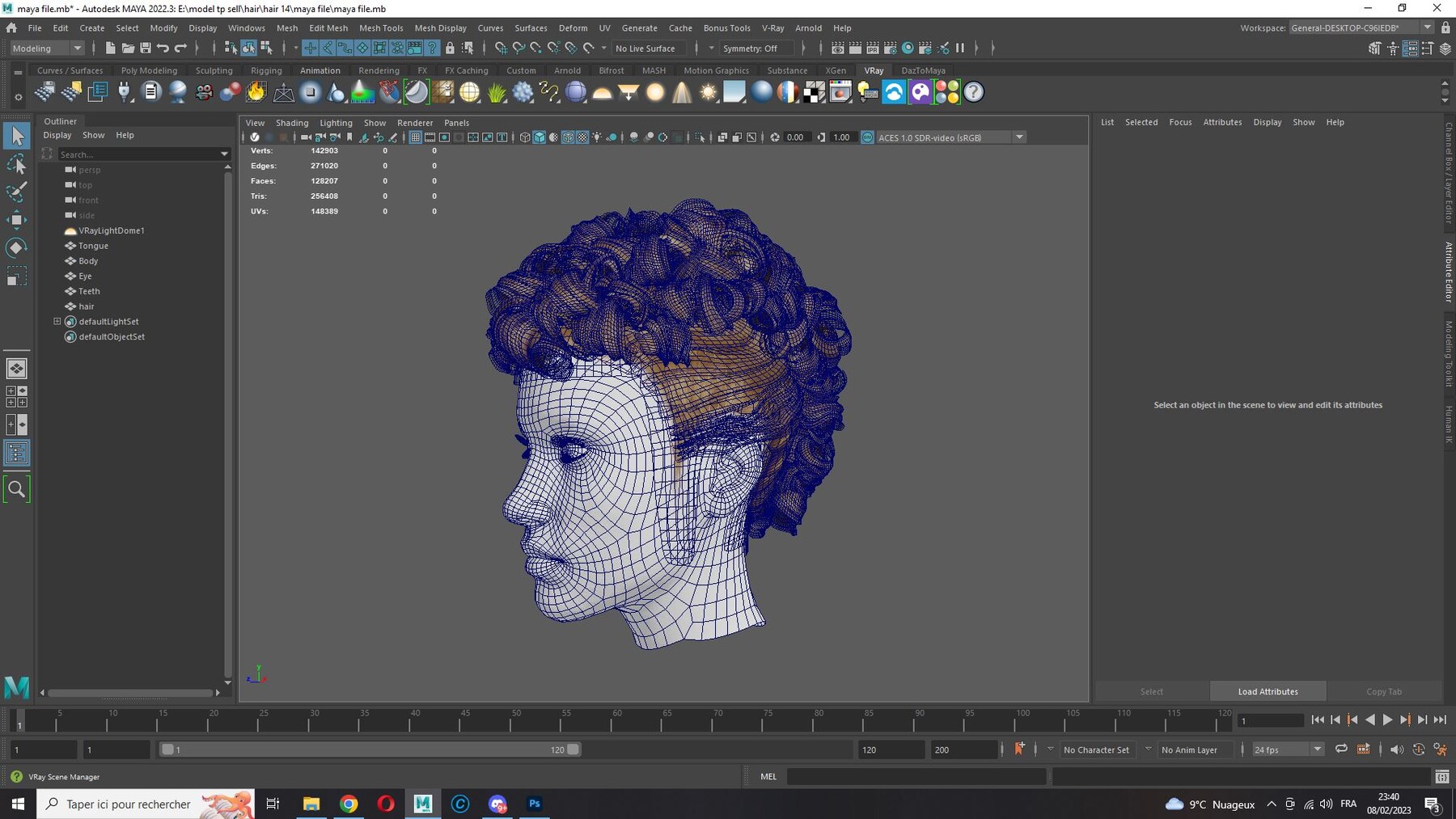The width and height of the screenshot is (1456, 819).
Task: Activate the Lasso selection tool
Action: coord(16,164)
